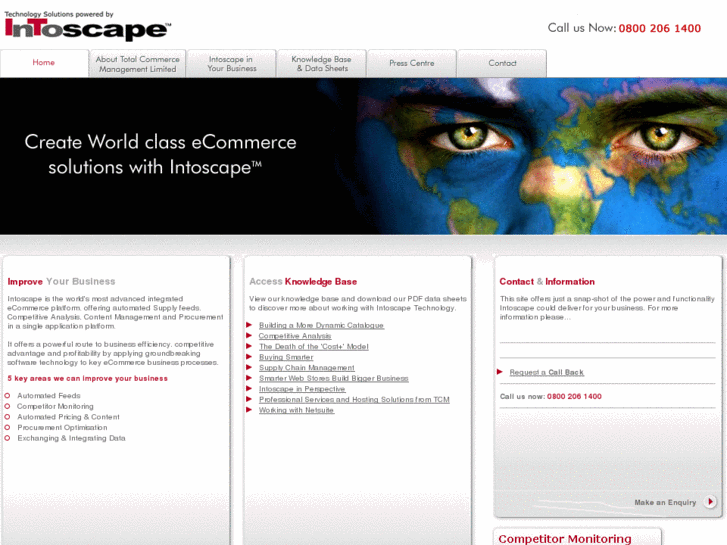This screenshot has width=727, height=545.
Task: Open the Buying Smarter link
Action: coord(286,357)
